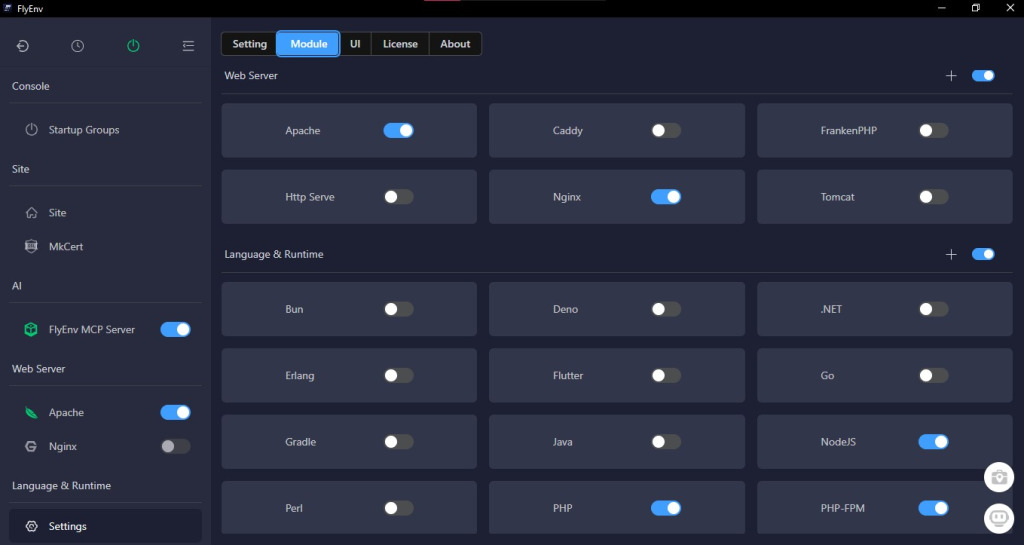Click the Startup Groups power icon

point(31,129)
